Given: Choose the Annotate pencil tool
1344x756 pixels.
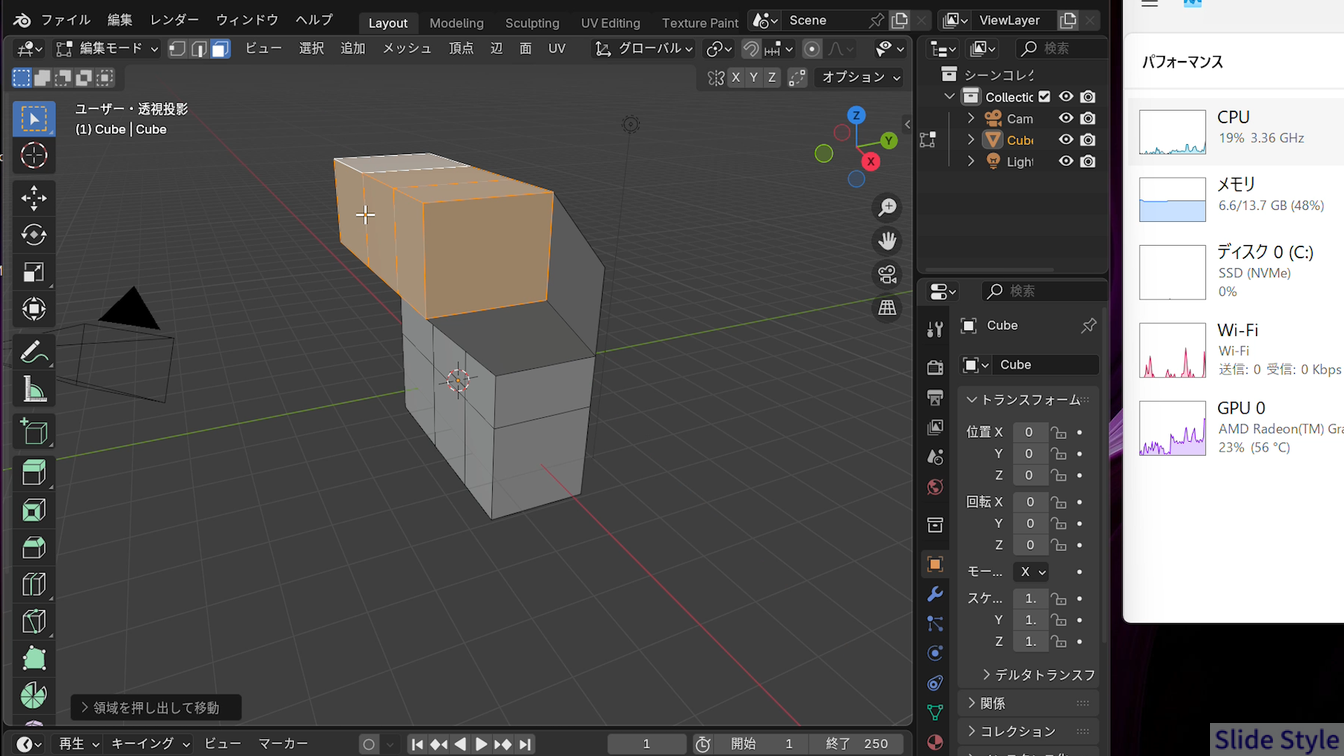Looking at the screenshot, I should [x=34, y=353].
